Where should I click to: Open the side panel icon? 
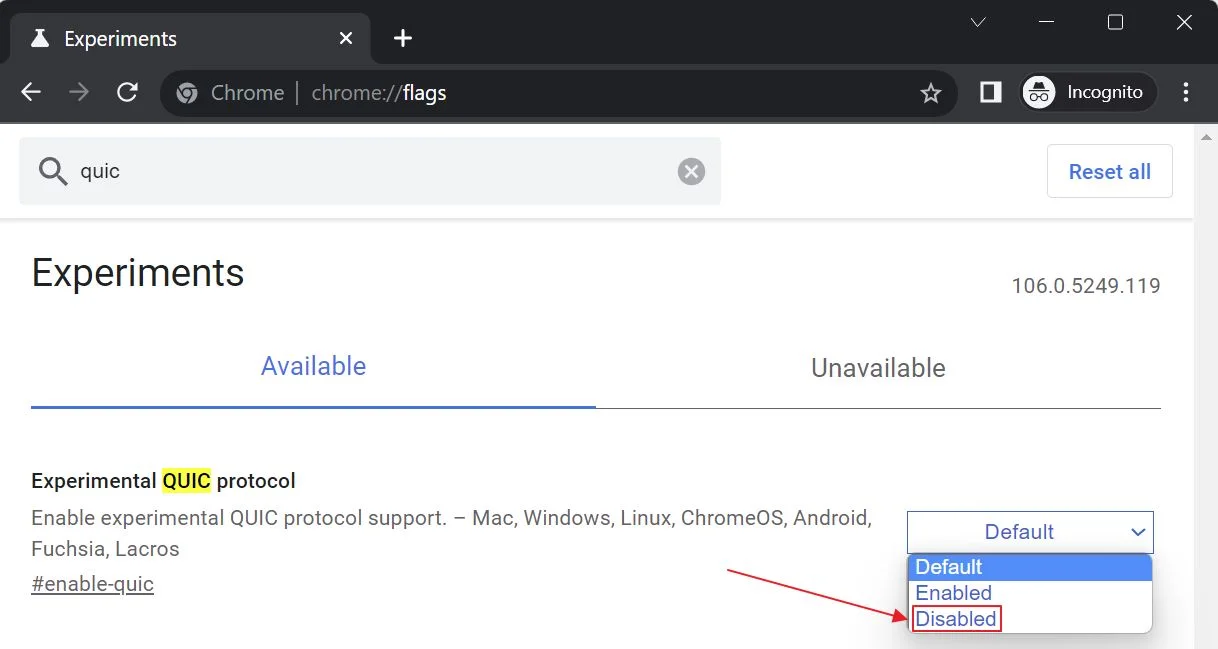[990, 93]
